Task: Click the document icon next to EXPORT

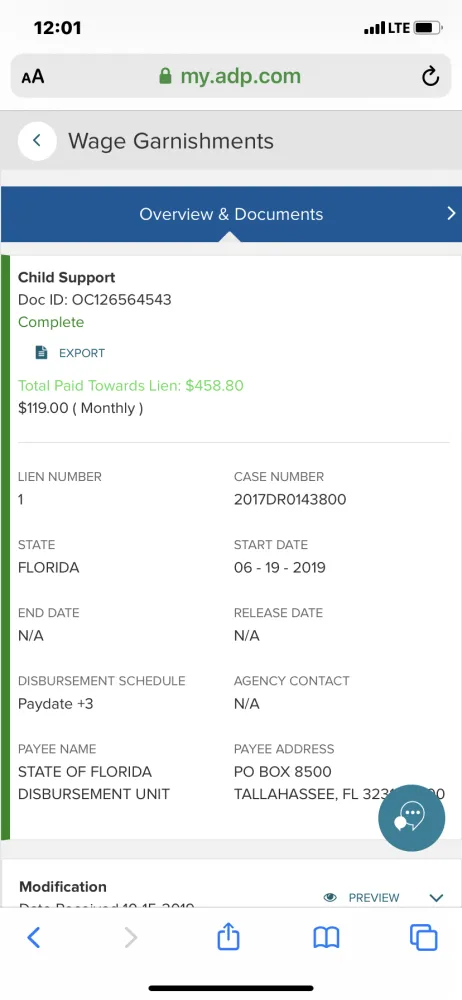Action: 41,353
